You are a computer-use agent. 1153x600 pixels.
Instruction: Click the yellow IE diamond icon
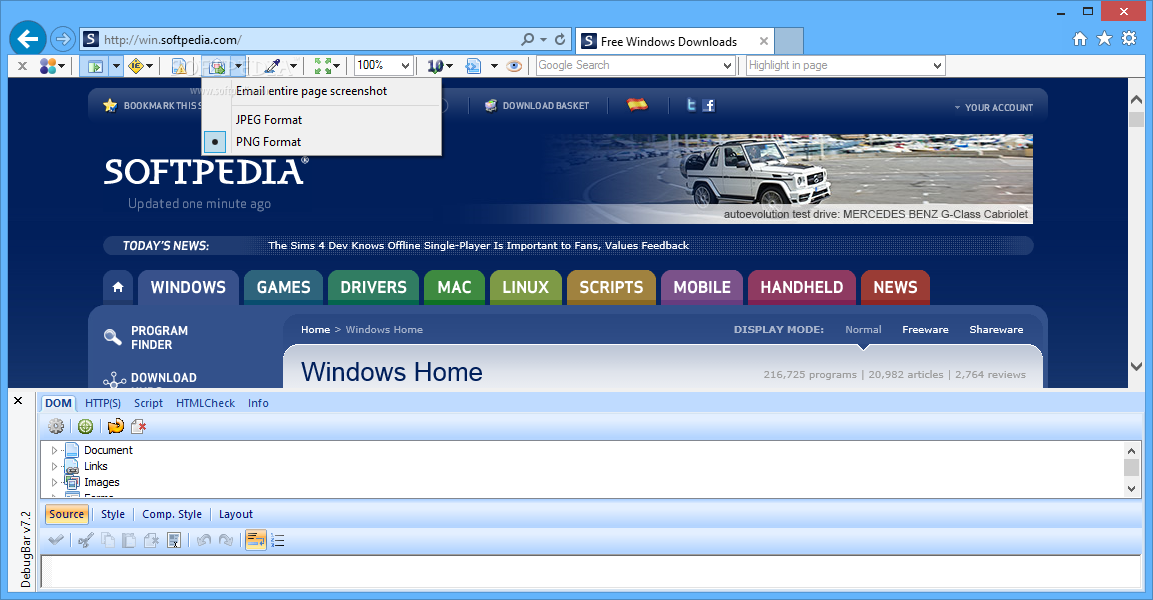click(x=135, y=66)
